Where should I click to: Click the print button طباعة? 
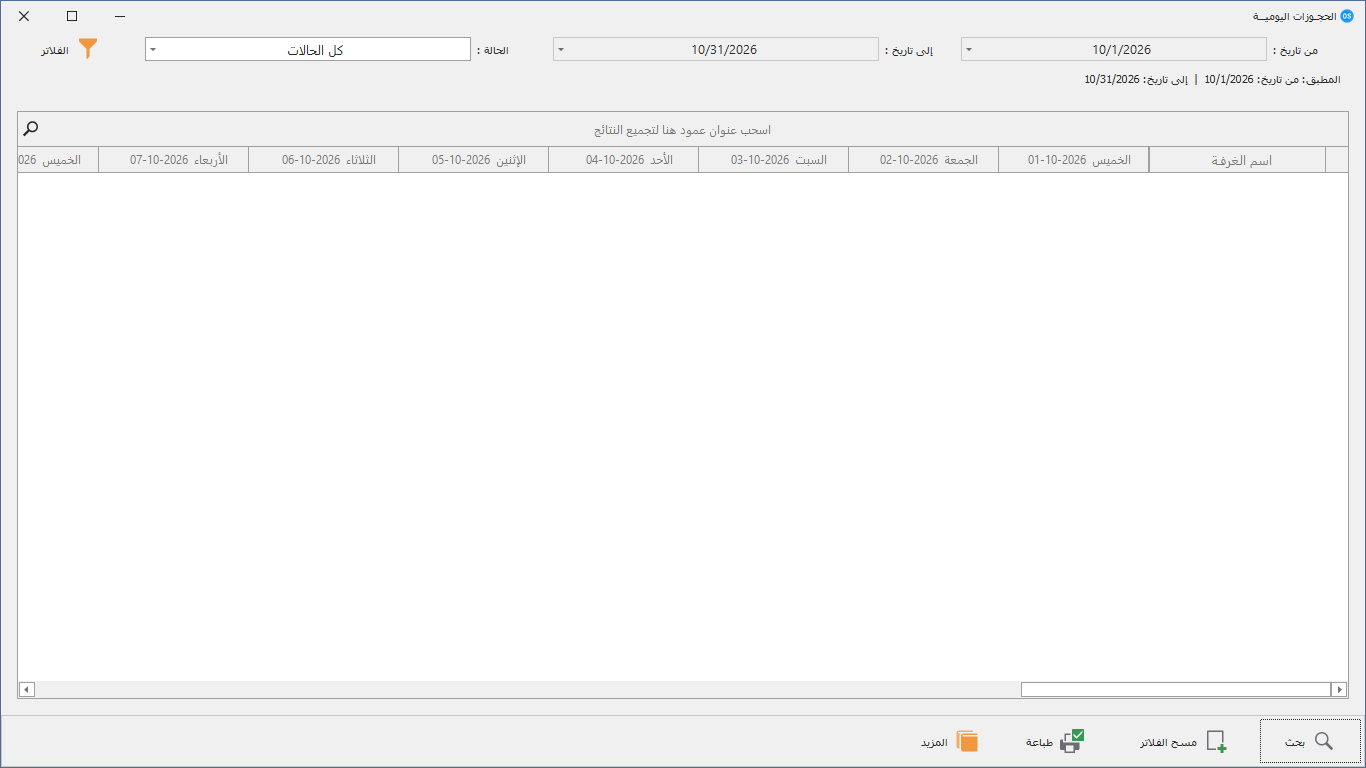pyautogui.click(x=1055, y=742)
